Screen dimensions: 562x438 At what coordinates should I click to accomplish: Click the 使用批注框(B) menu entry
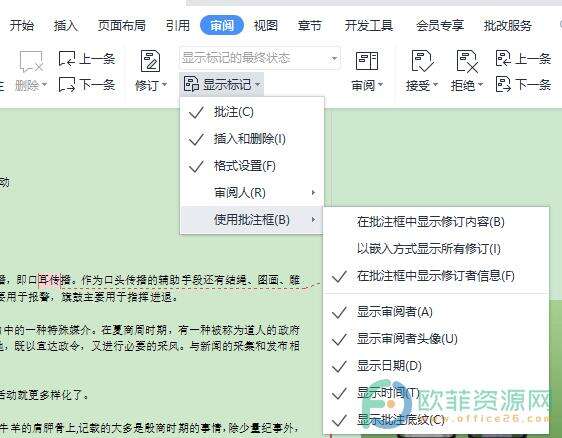pyautogui.click(x=252, y=220)
